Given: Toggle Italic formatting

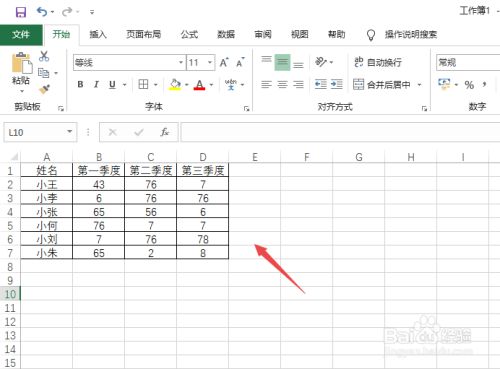Looking at the screenshot, I should point(96,85).
